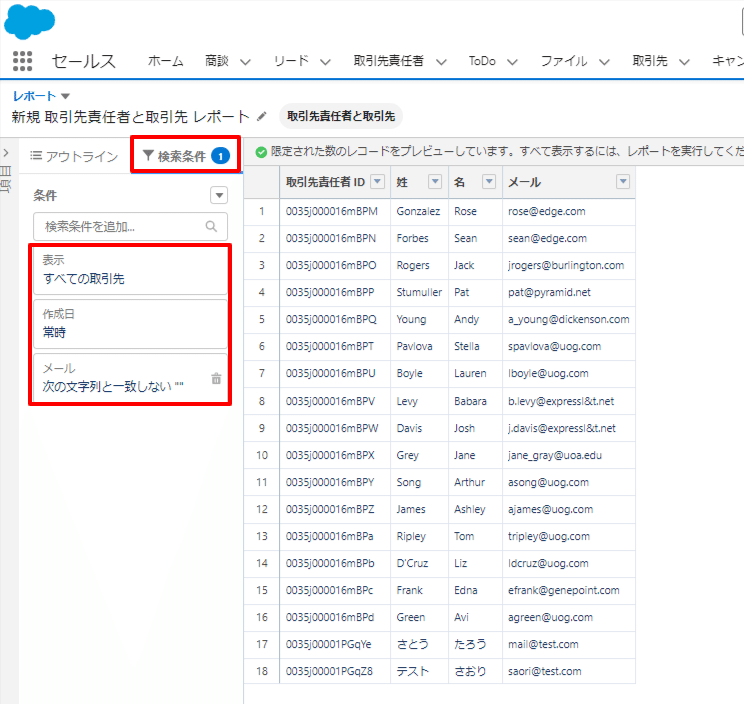Go to 取引先 navigation tab
744x704 pixels.
click(x=650, y=61)
